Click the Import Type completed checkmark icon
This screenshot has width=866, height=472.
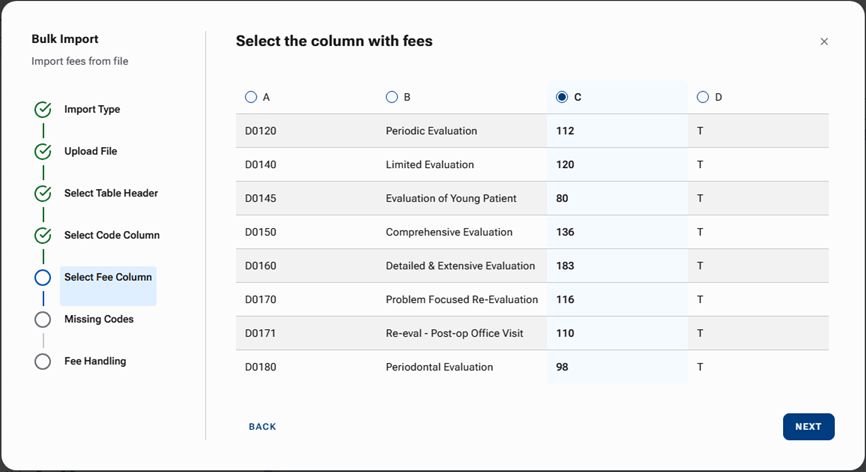click(x=42, y=110)
